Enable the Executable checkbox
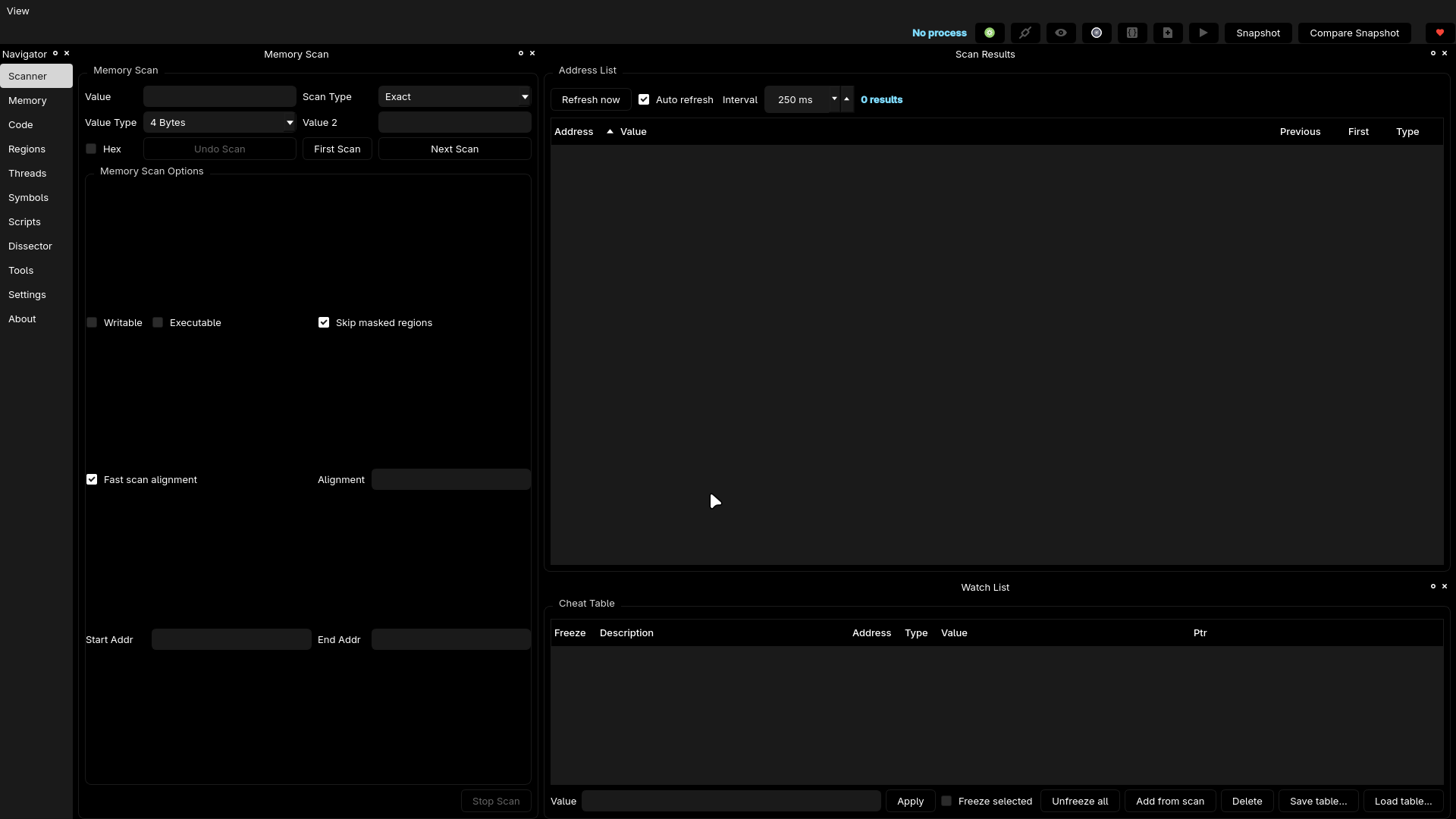This screenshot has width=1456, height=819. pyautogui.click(x=158, y=322)
